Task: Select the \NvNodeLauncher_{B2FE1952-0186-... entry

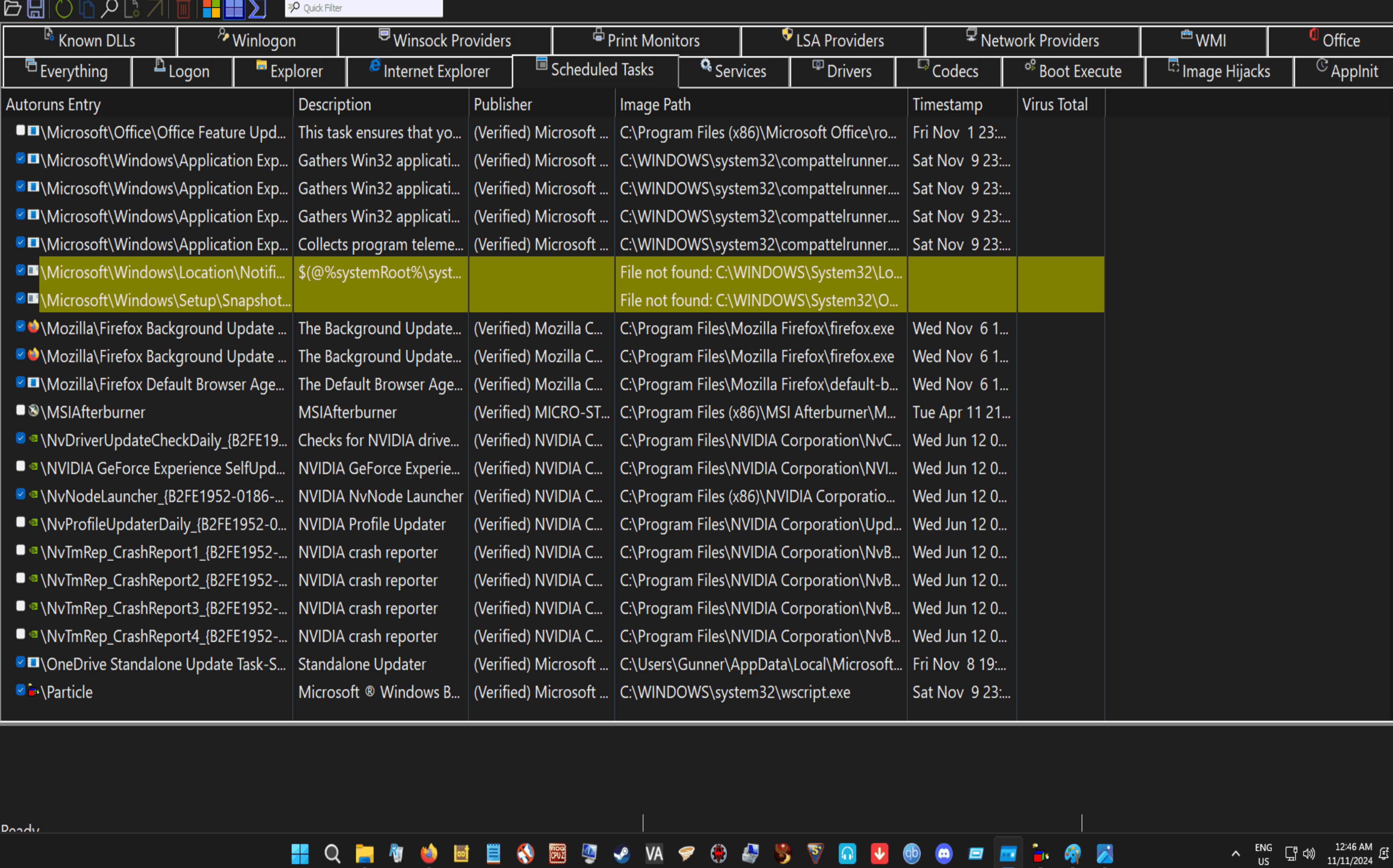Action: pos(163,496)
